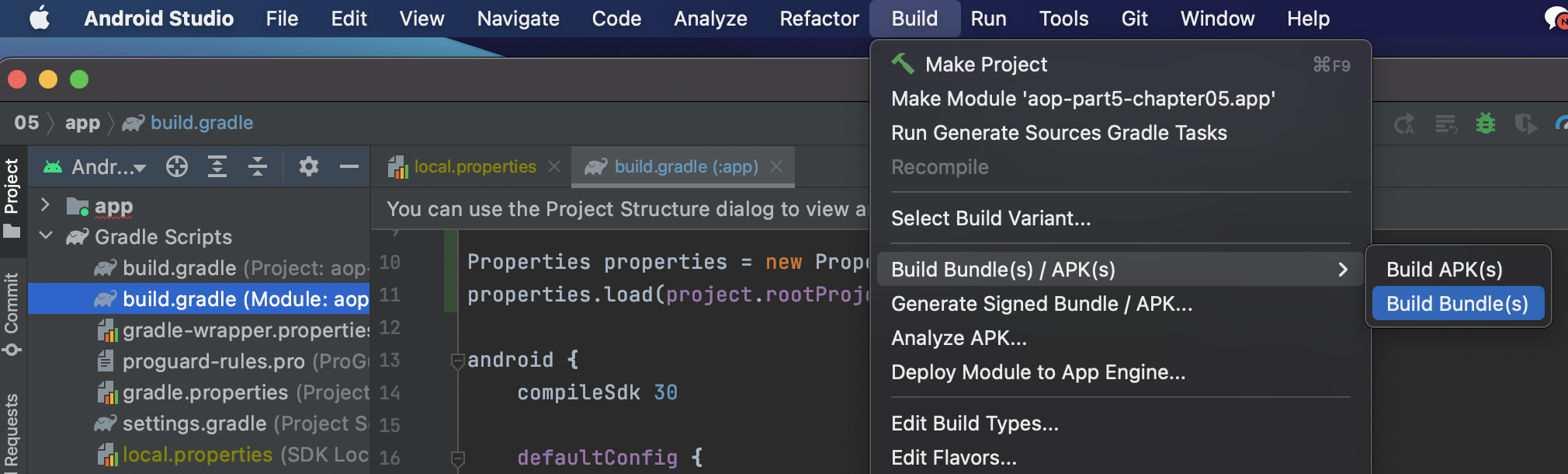Click the Android robot view icon
Viewport: 1568px width, 474px height.
[x=53, y=166]
